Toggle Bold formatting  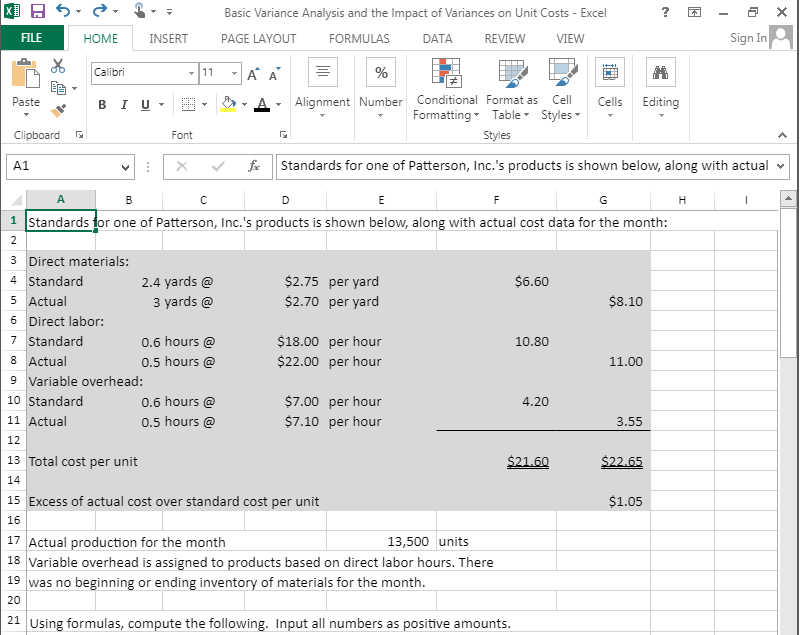102,104
